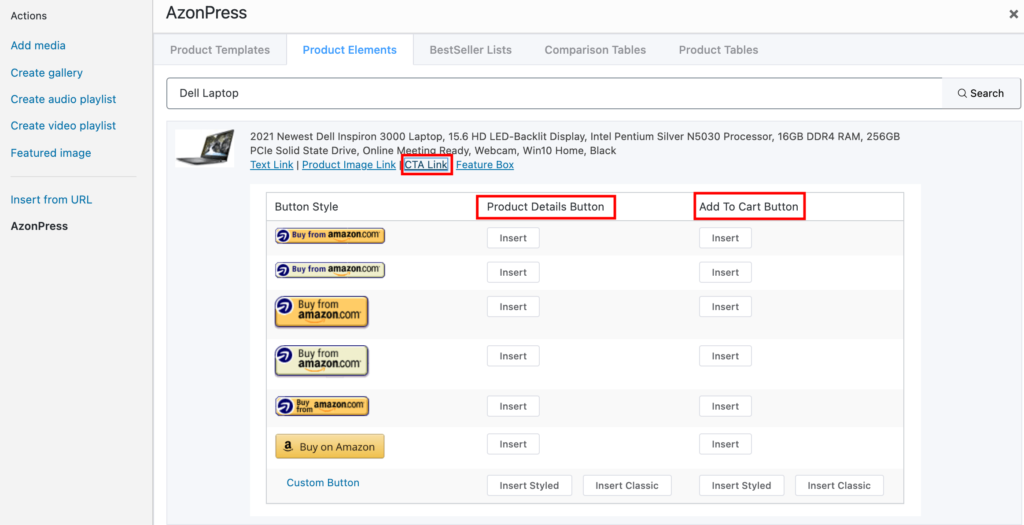Insert Product Details for first orange button
The width and height of the screenshot is (1024, 525).
point(513,238)
